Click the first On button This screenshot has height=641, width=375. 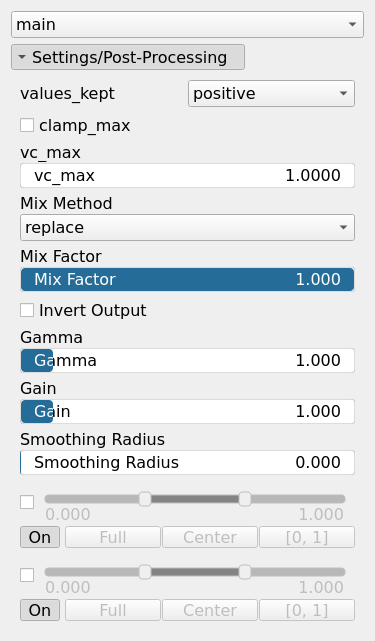click(40, 537)
